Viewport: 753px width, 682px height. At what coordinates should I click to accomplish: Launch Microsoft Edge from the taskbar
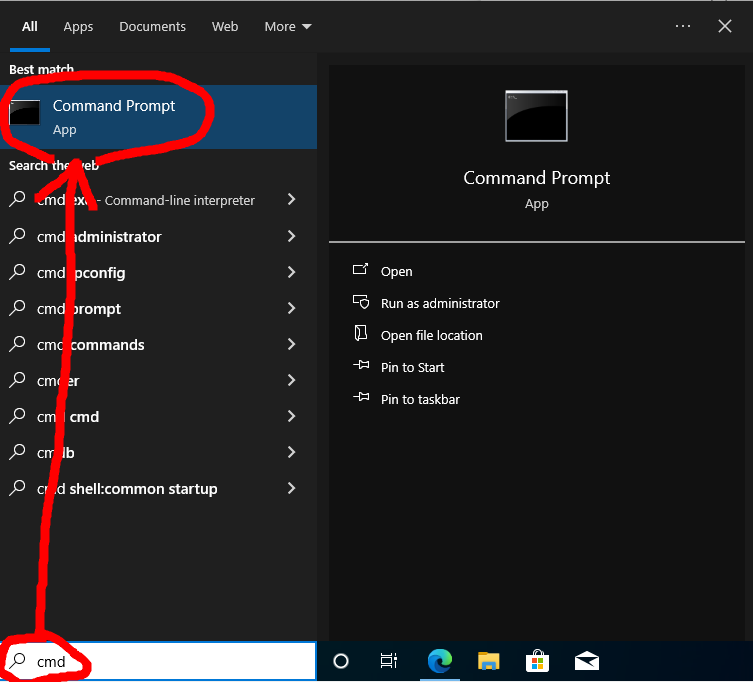pos(439,660)
